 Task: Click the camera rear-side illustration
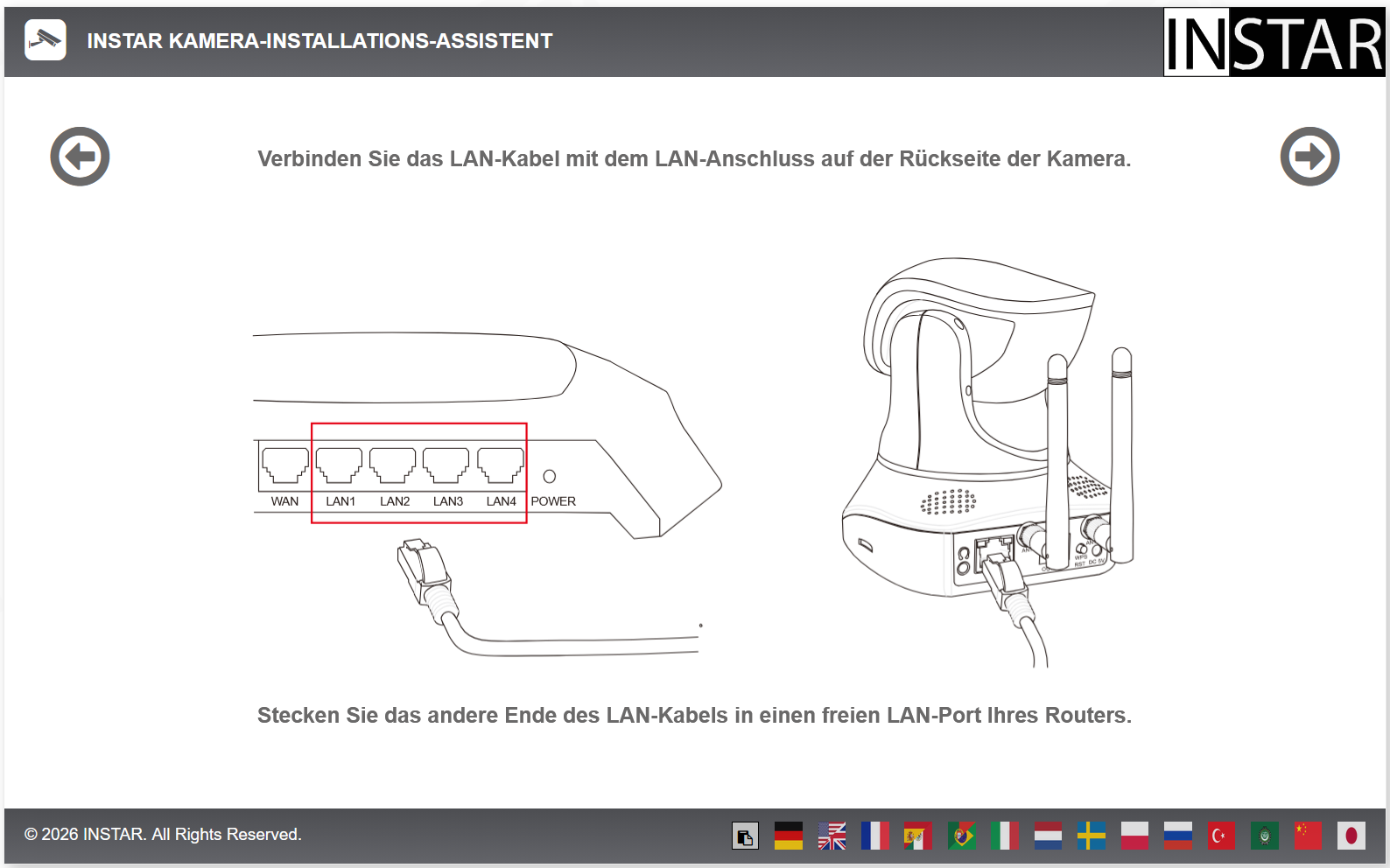(988, 462)
